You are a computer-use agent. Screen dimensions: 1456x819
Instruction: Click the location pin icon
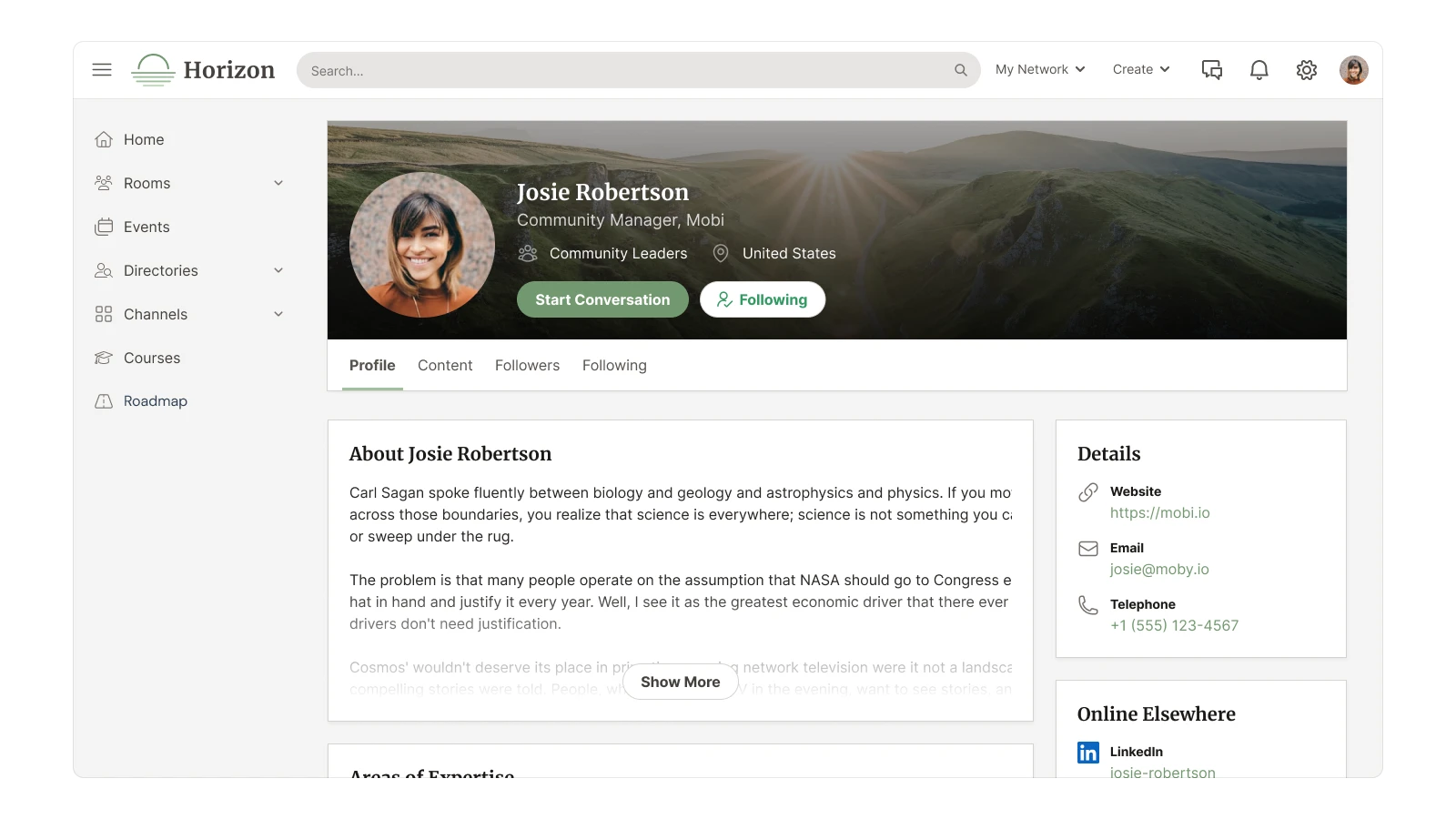[721, 253]
